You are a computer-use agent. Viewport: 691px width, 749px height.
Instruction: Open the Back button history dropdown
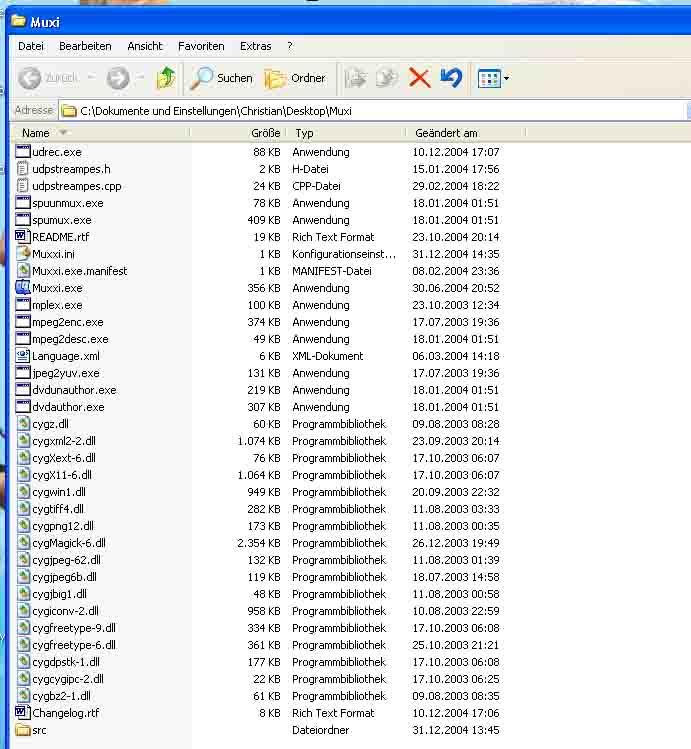[x=91, y=77]
